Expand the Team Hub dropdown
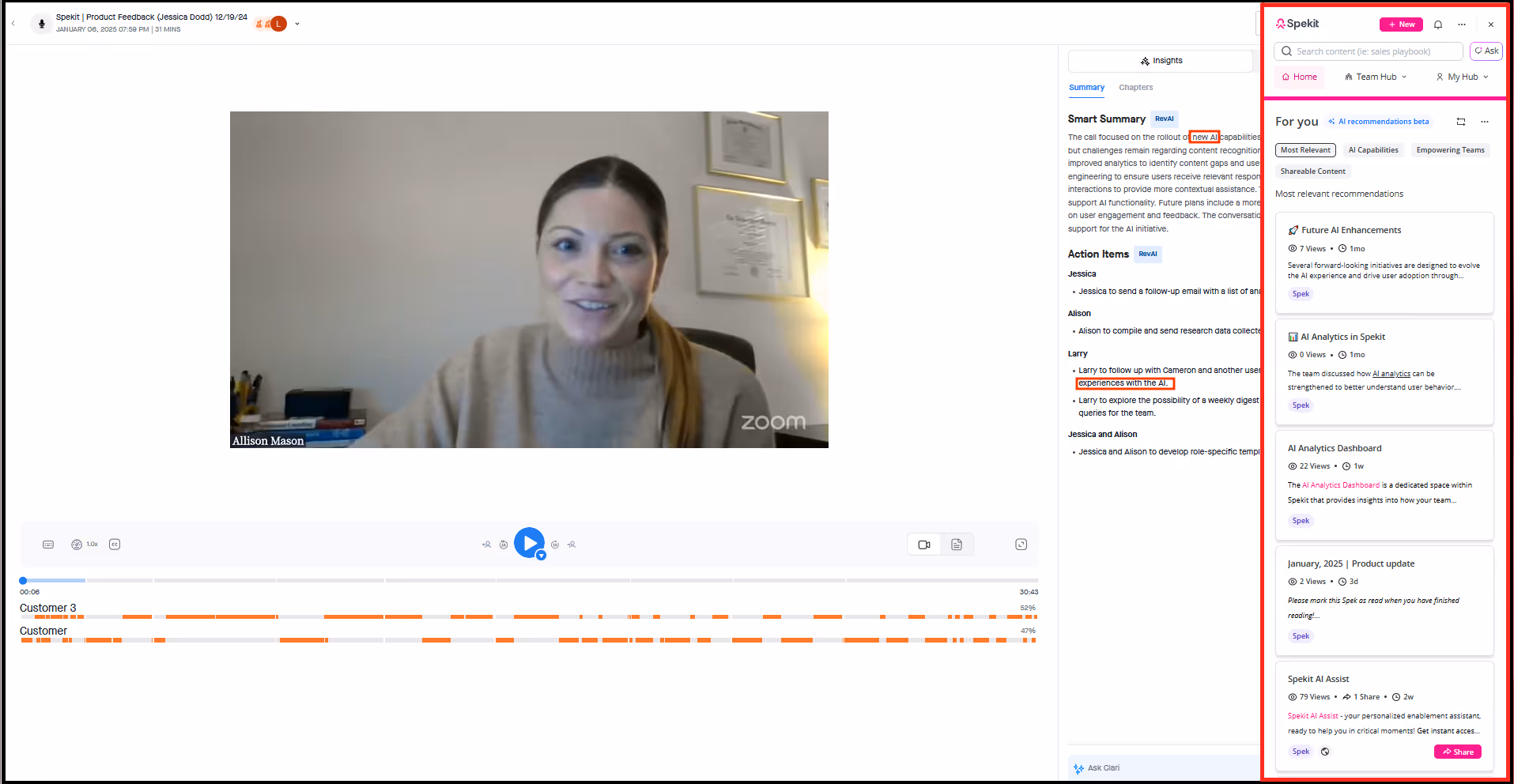 (x=1376, y=77)
